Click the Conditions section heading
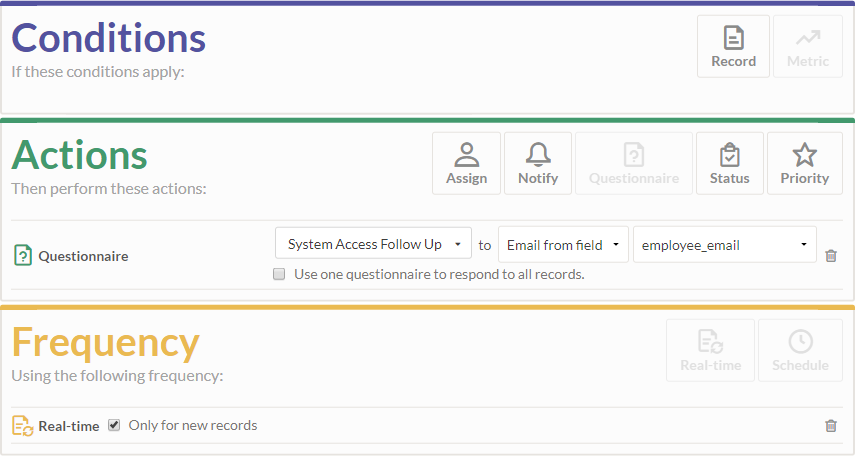 coord(108,38)
